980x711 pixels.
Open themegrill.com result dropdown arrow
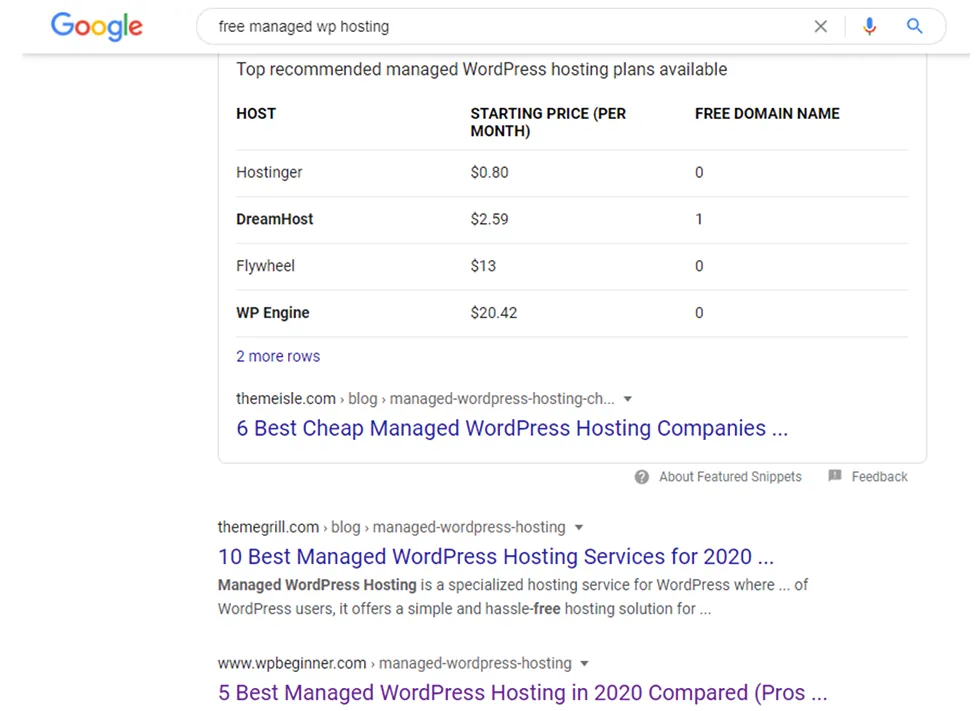pyautogui.click(x=579, y=527)
